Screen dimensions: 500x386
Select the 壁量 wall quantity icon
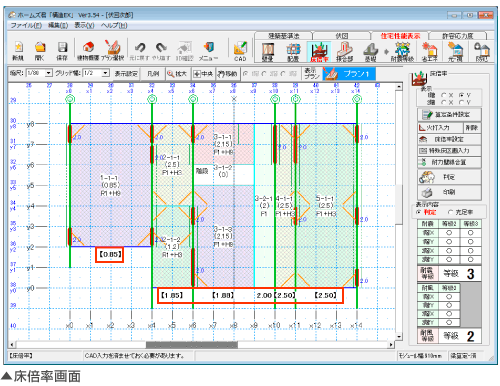point(268,52)
